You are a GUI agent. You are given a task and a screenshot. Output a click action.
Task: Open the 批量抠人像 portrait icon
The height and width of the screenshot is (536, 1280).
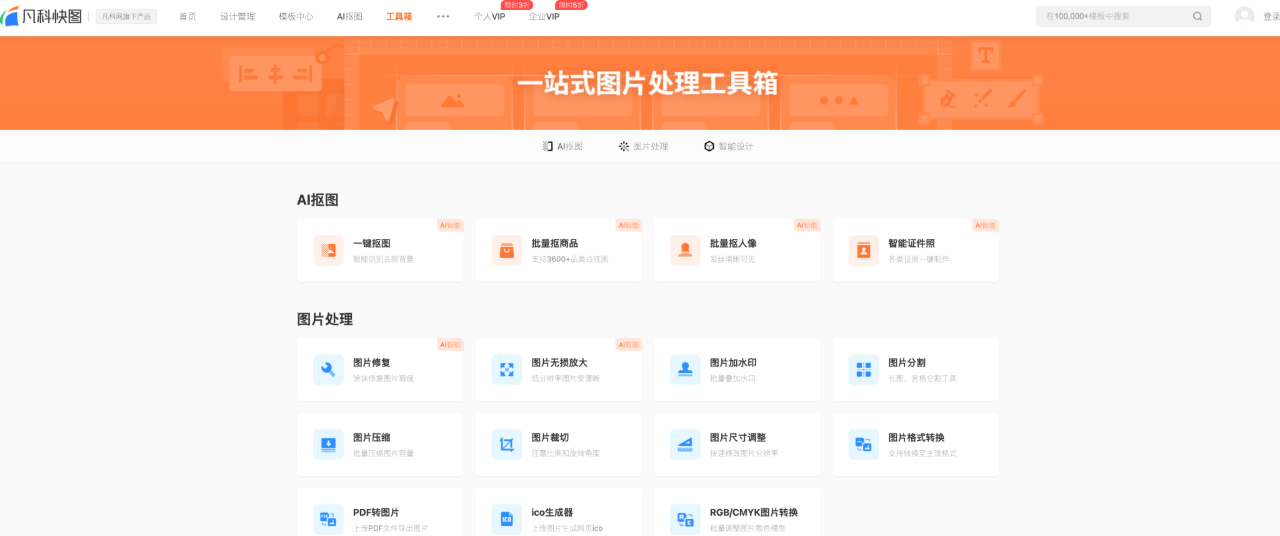click(x=685, y=250)
